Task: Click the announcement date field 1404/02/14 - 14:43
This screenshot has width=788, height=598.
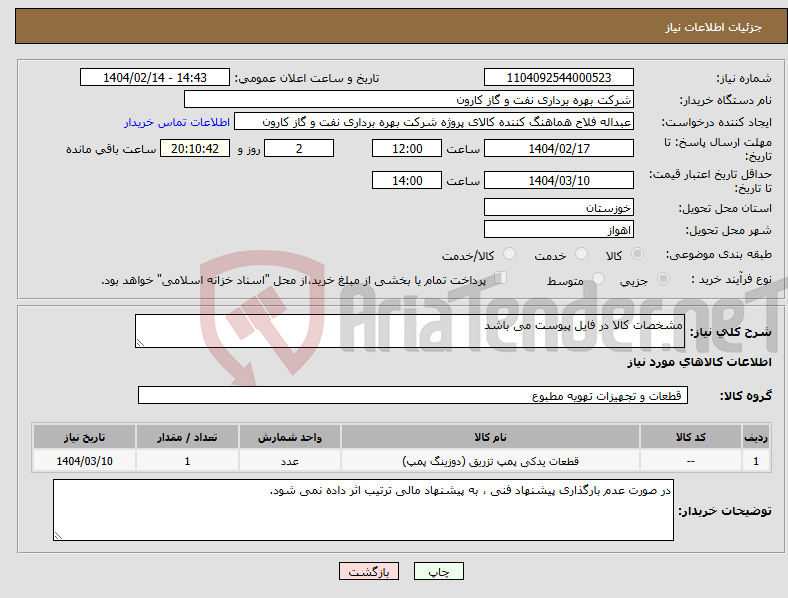Action: click(155, 77)
